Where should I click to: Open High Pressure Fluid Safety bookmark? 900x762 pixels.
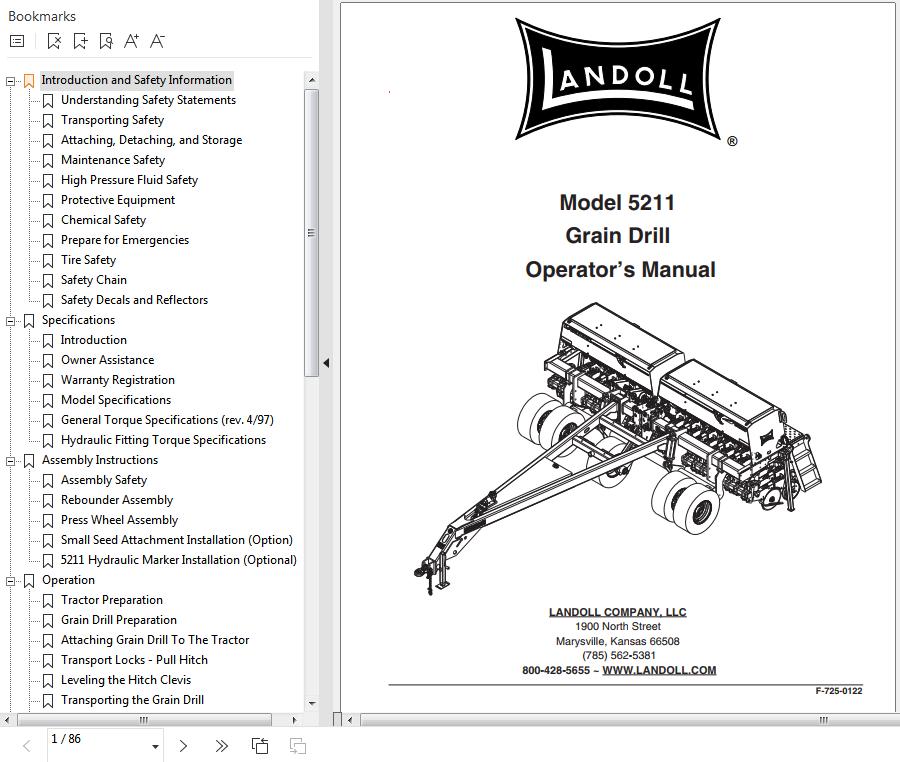(x=129, y=180)
